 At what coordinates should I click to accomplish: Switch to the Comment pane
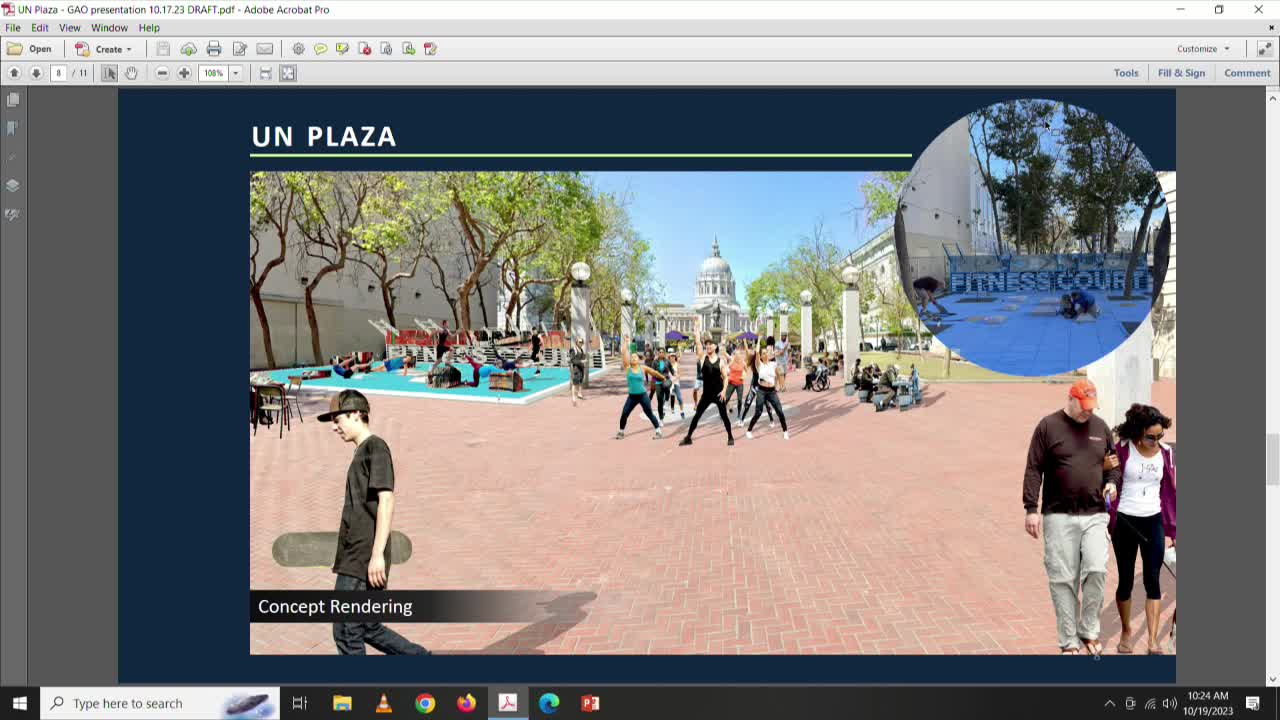click(1246, 72)
